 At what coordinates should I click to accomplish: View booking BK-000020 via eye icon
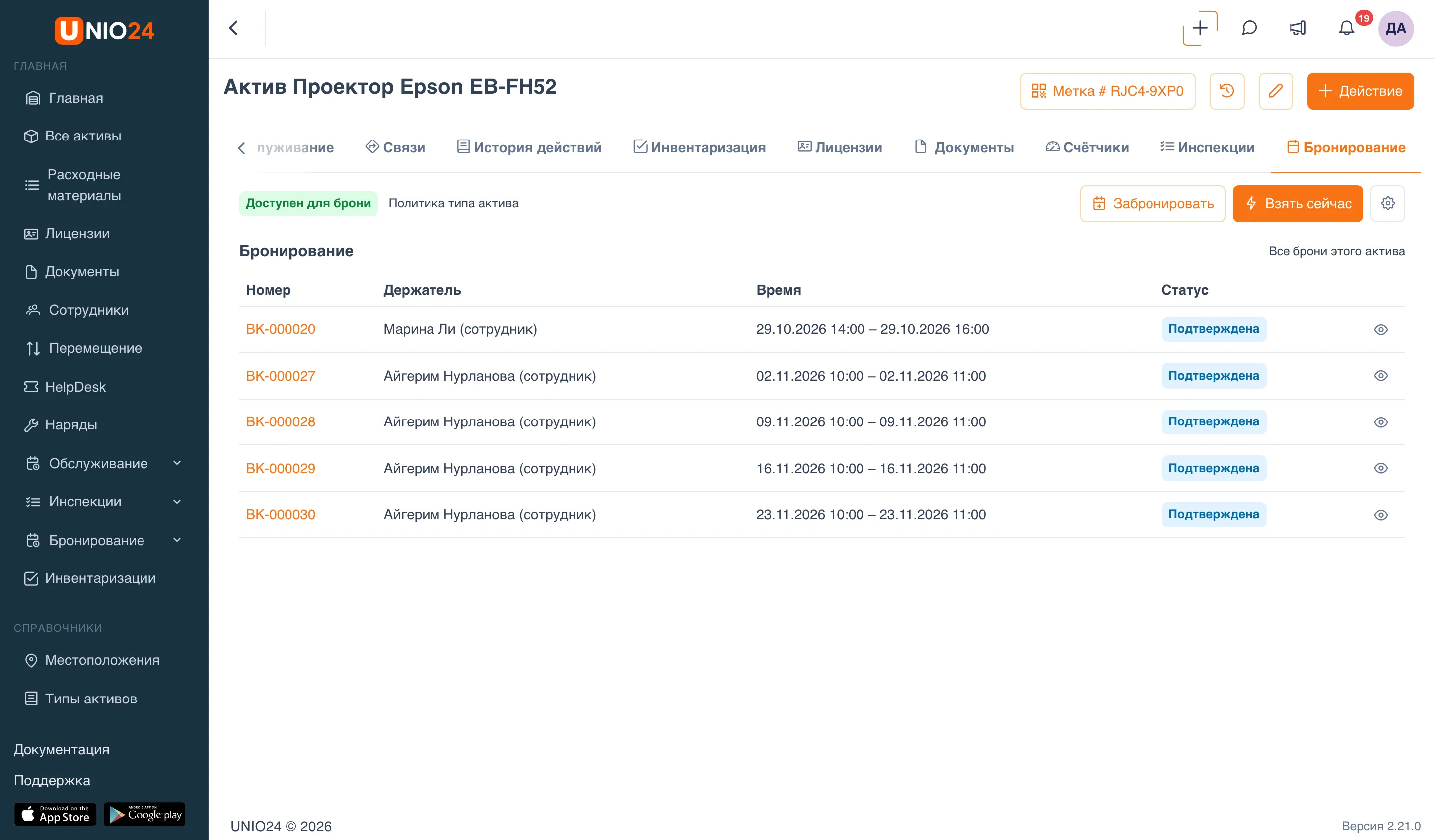1380,330
